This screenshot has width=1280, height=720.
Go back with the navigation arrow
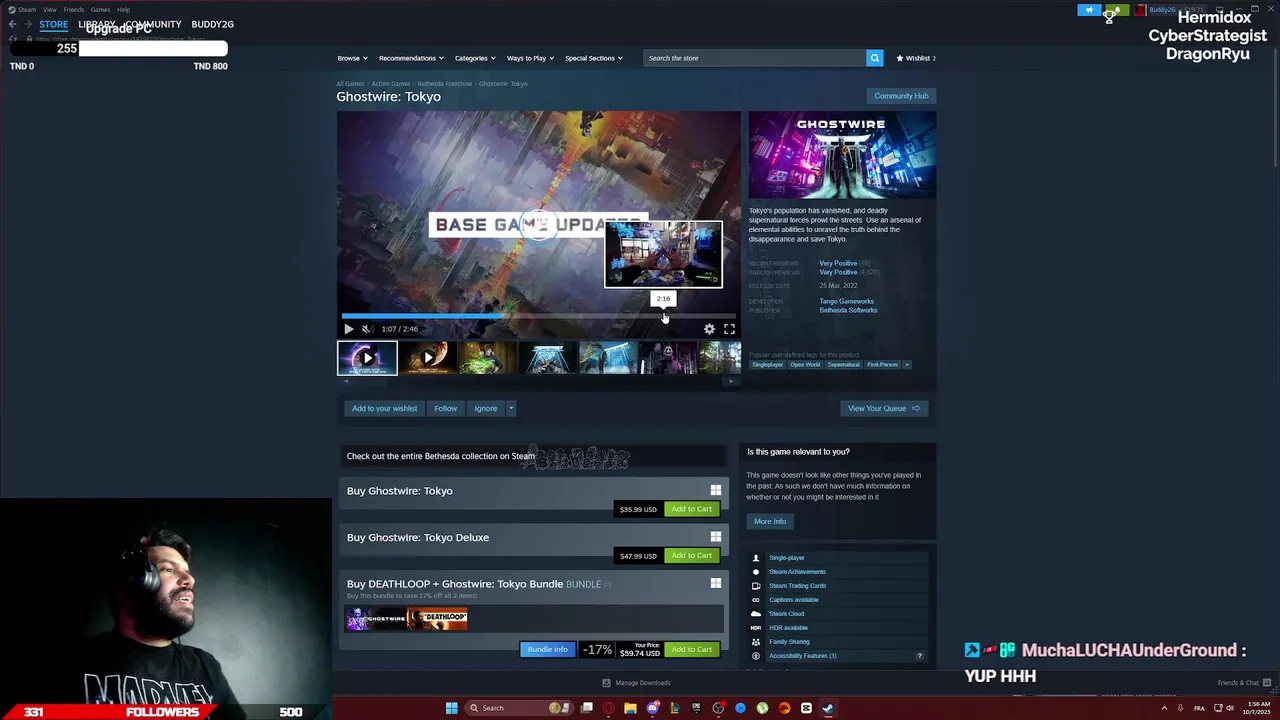(x=12, y=24)
